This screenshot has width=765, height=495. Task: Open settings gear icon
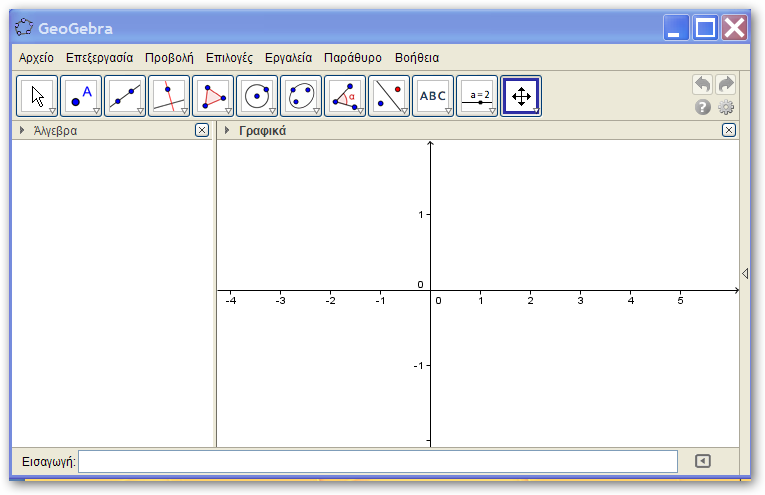[x=726, y=107]
